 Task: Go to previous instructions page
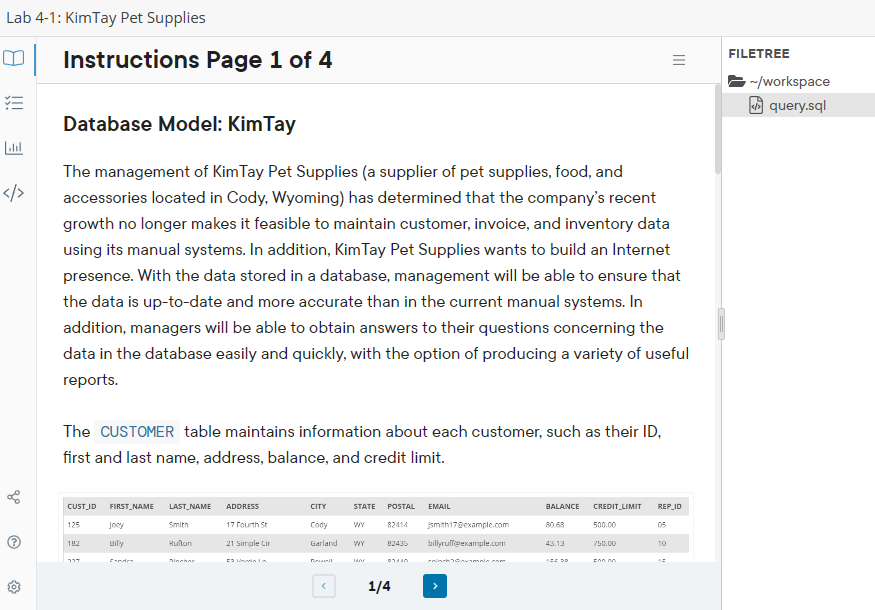pyautogui.click(x=324, y=586)
